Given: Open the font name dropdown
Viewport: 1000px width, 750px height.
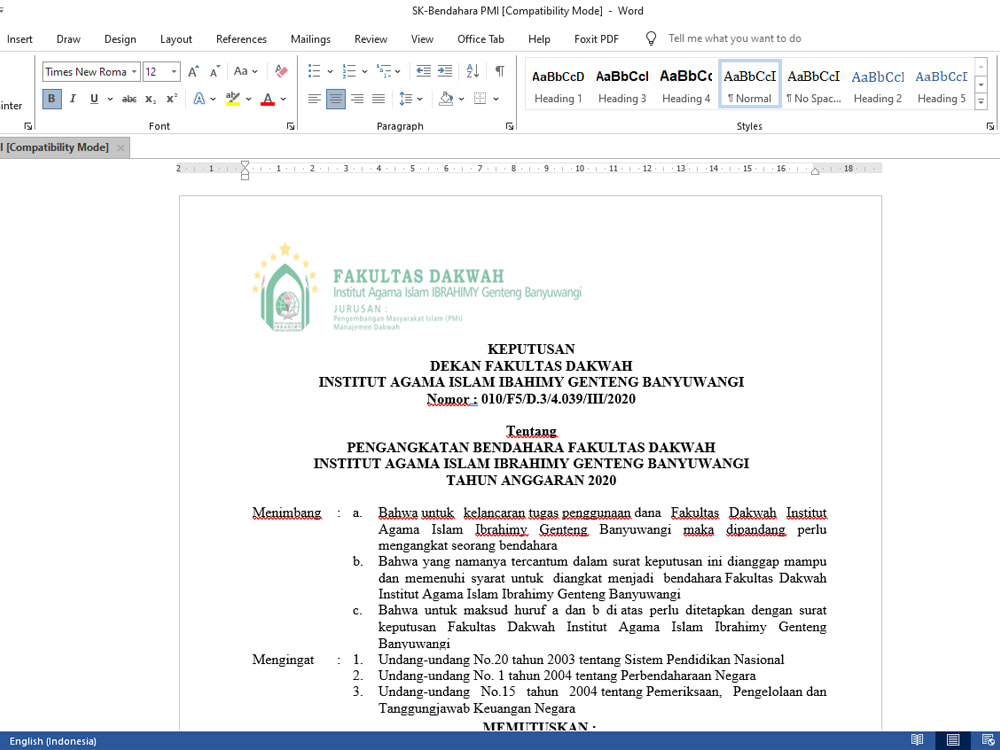Looking at the screenshot, I should click(x=134, y=72).
